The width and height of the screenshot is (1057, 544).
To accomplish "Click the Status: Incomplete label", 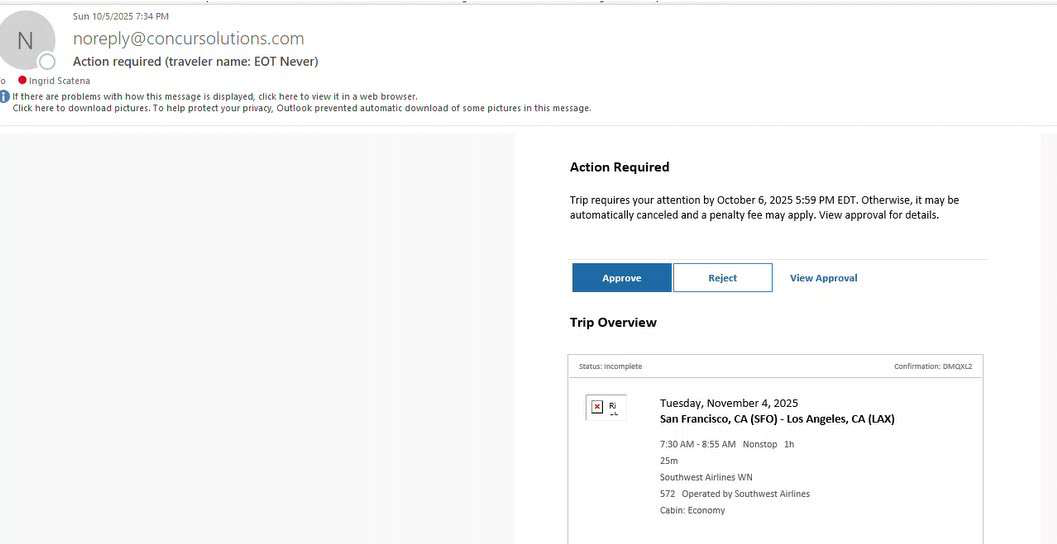I will click(x=610, y=367).
